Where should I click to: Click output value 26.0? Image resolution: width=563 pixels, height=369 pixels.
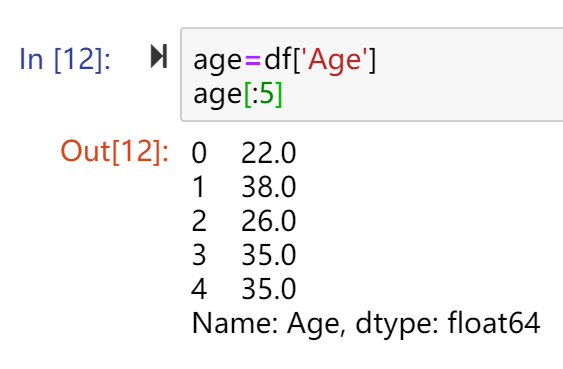tap(269, 221)
